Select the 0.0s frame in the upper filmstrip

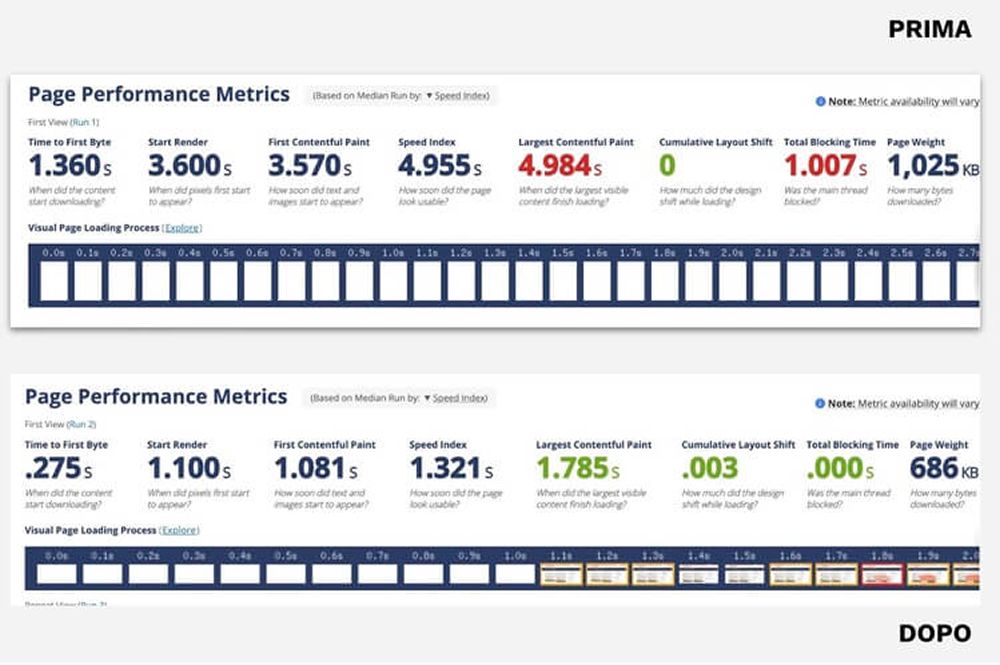tap(54, 281)
